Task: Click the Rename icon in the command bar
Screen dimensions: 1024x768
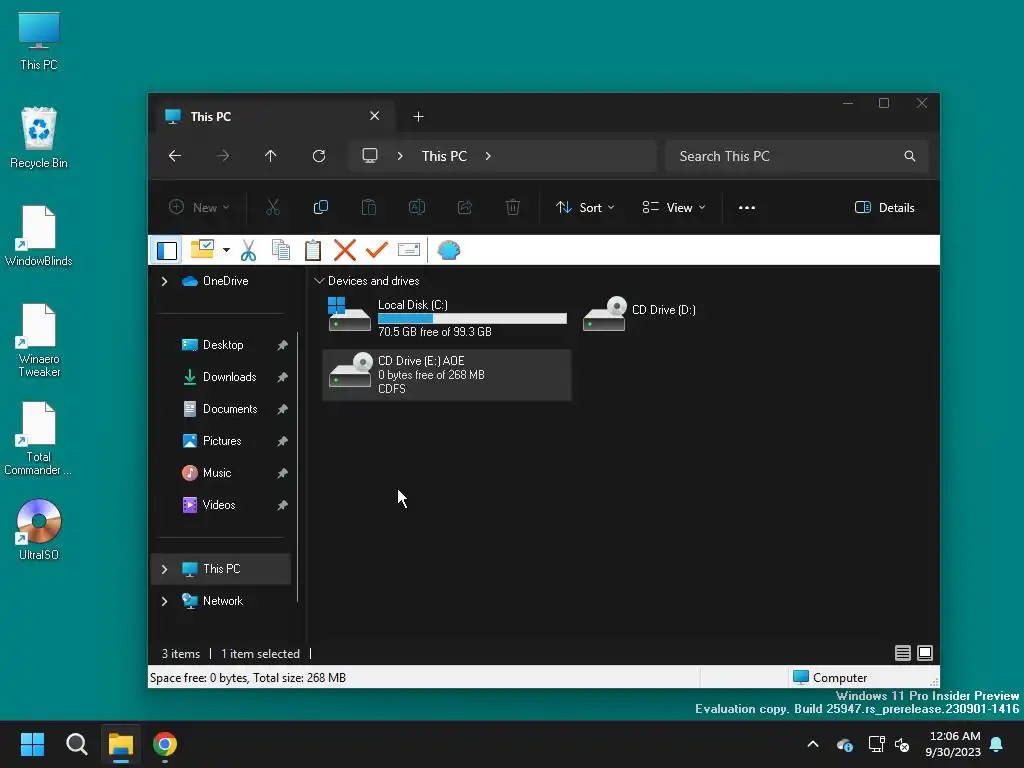Action: (x=417, y=208)
